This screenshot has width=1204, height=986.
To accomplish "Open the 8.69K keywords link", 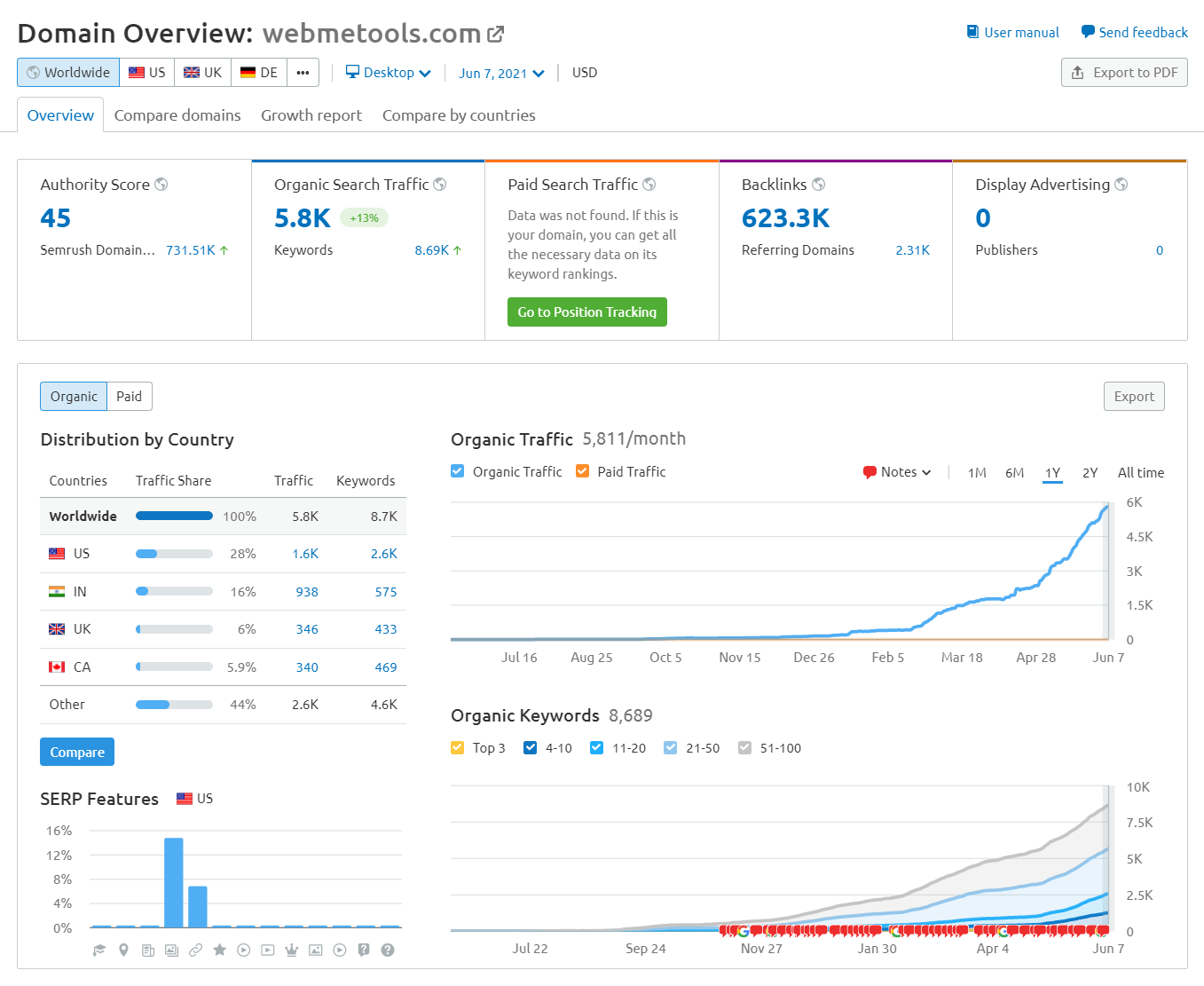I will [x=432, y=250].
